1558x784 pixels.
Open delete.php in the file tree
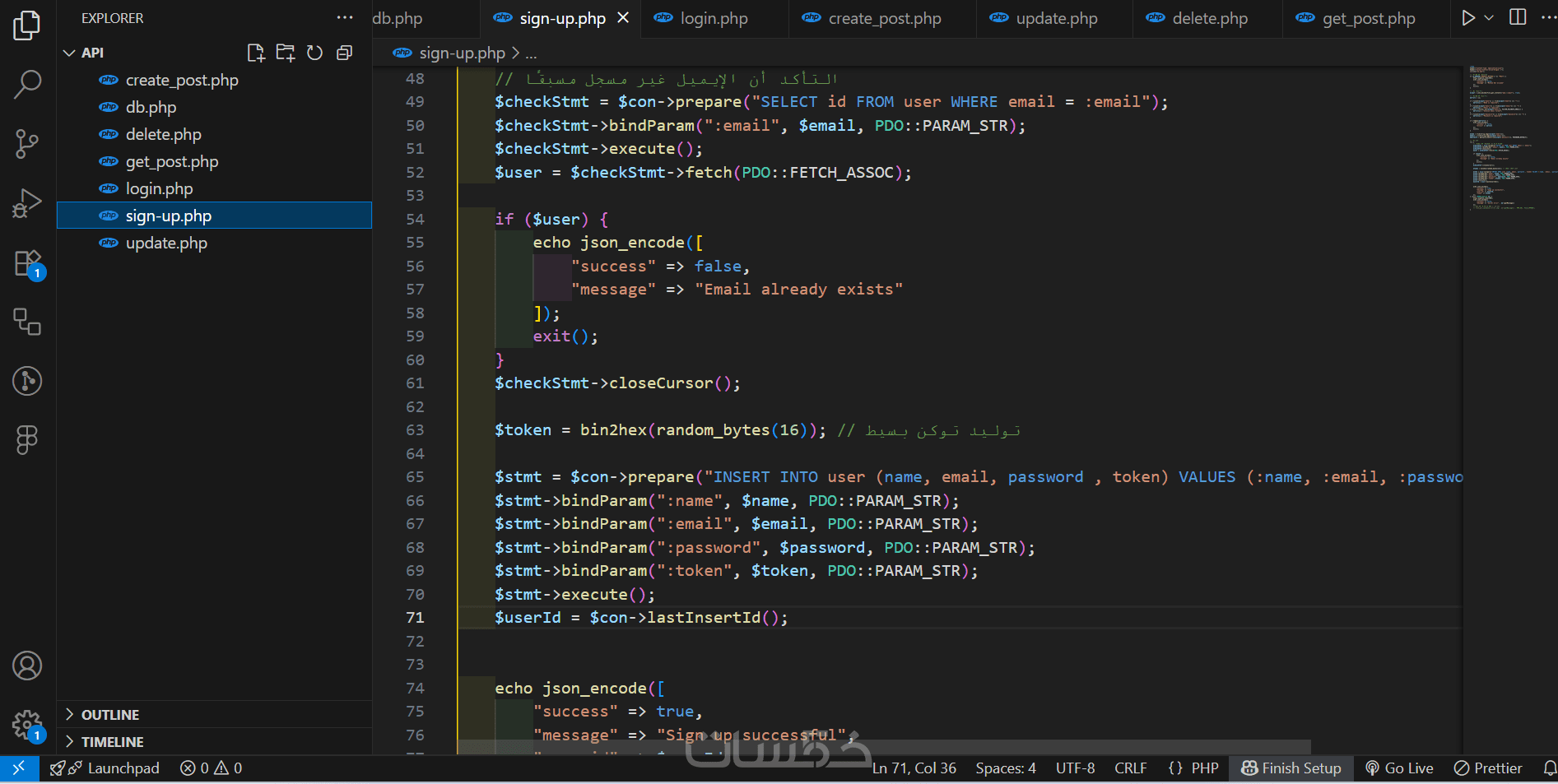214,134
